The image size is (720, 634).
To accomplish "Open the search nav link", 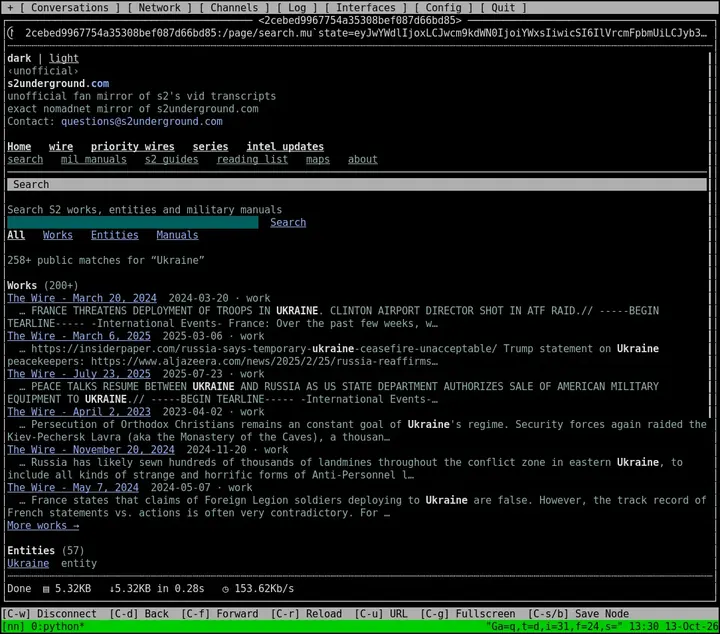I will click(x=25, y=159).
